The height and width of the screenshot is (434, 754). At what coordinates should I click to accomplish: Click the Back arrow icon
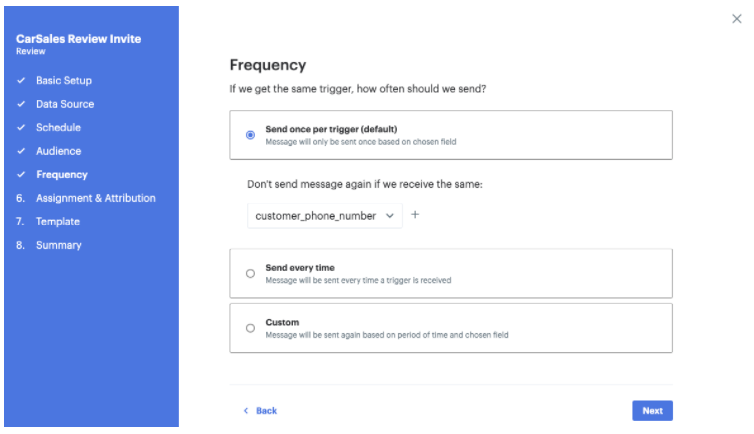[x=246, y=411]
